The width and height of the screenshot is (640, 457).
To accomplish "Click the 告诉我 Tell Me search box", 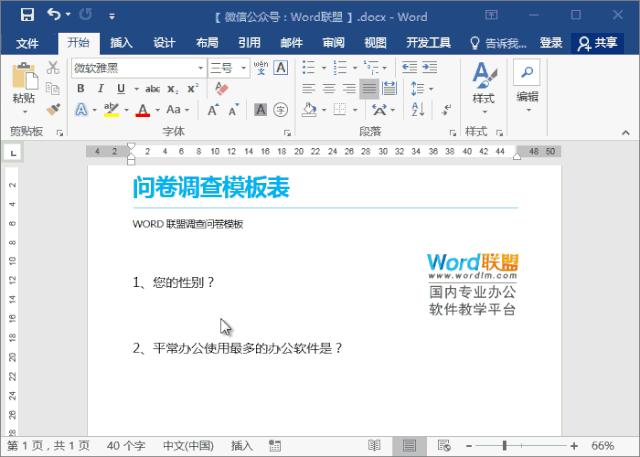I will [x=498, y=43].
